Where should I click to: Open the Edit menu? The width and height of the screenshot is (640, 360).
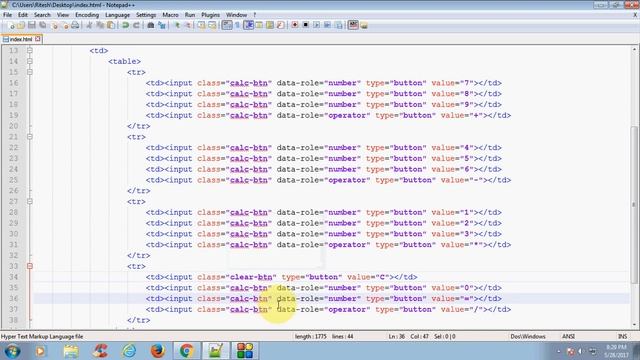coord(22,15)
